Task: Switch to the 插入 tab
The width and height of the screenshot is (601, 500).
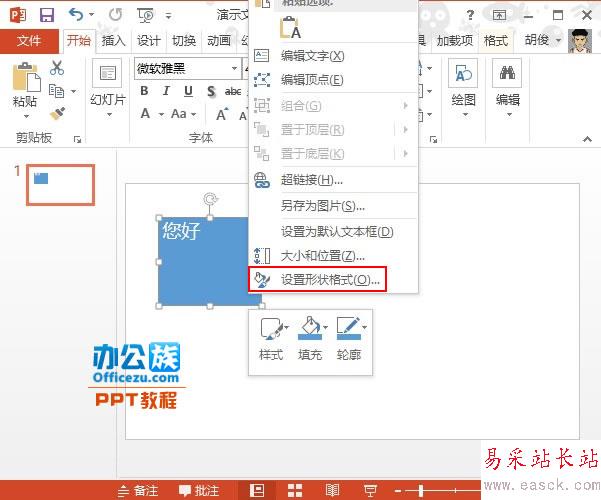Action: pos(113,41)
